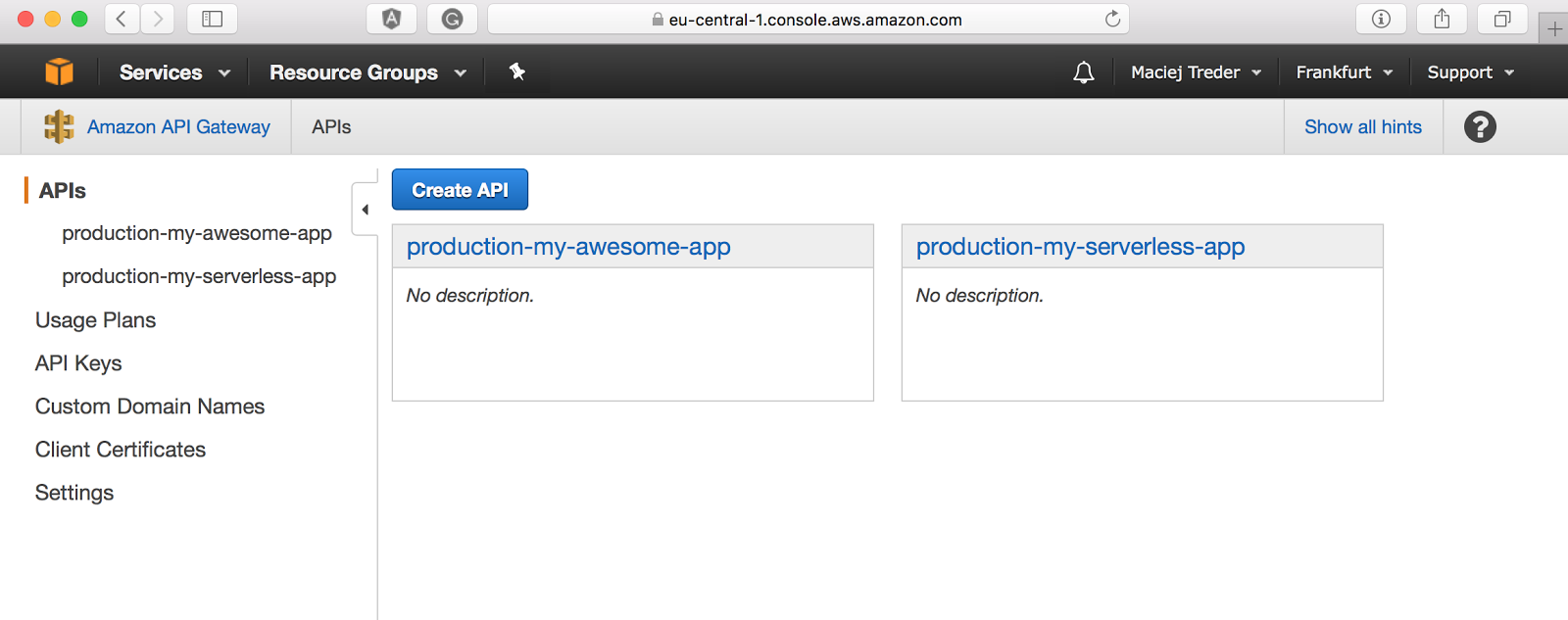Click the APIs breadcrumb label
Screen dimensions: 1568x620
[x=331, y=126]
